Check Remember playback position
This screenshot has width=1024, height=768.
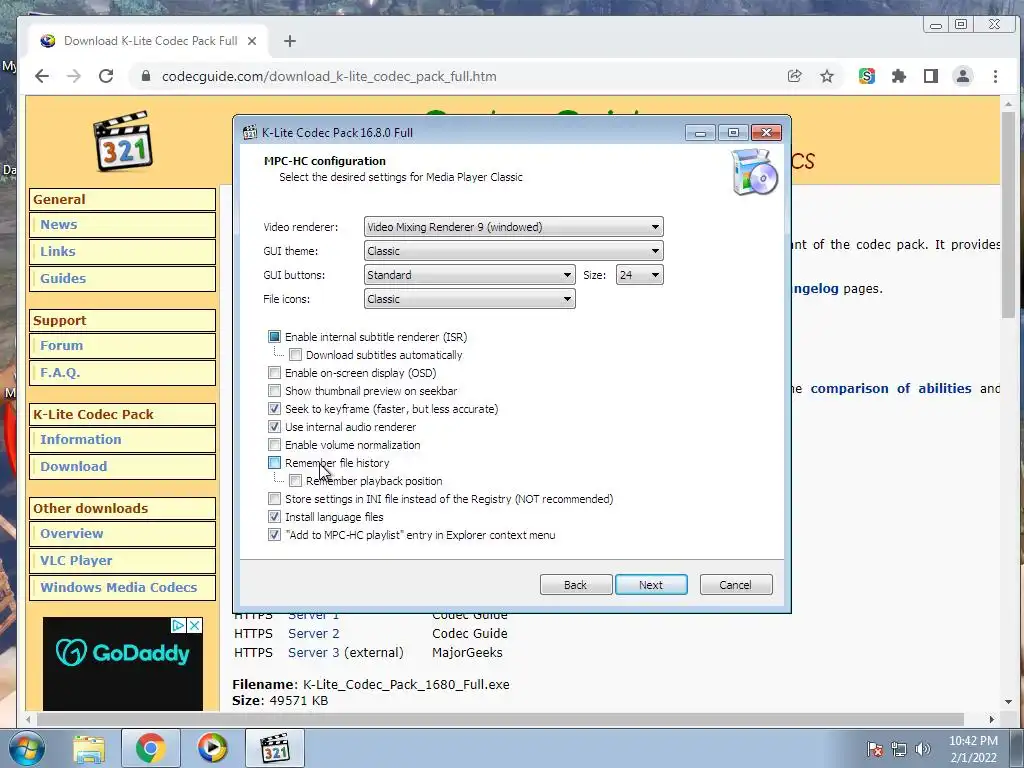pos(295,481)
